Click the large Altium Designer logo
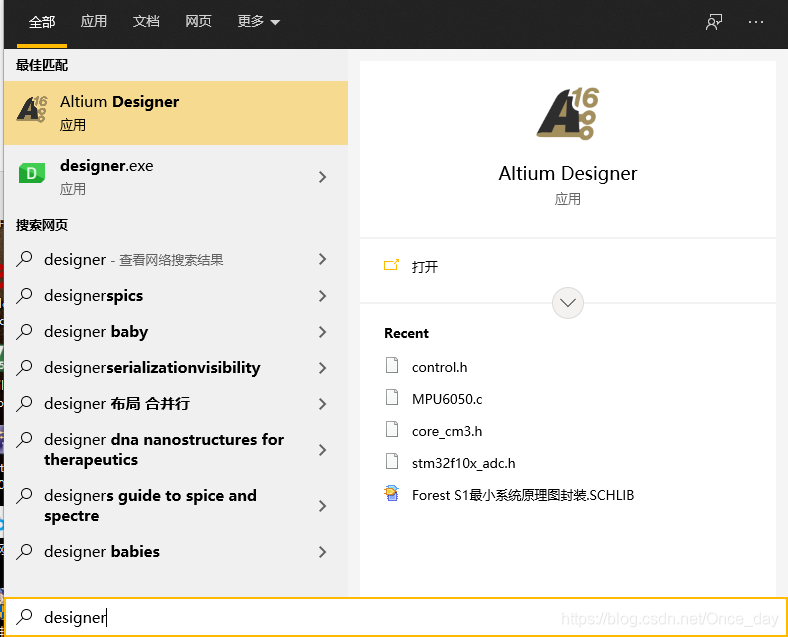Viewport: 788px width, 637px height. [x=568, y=114]
